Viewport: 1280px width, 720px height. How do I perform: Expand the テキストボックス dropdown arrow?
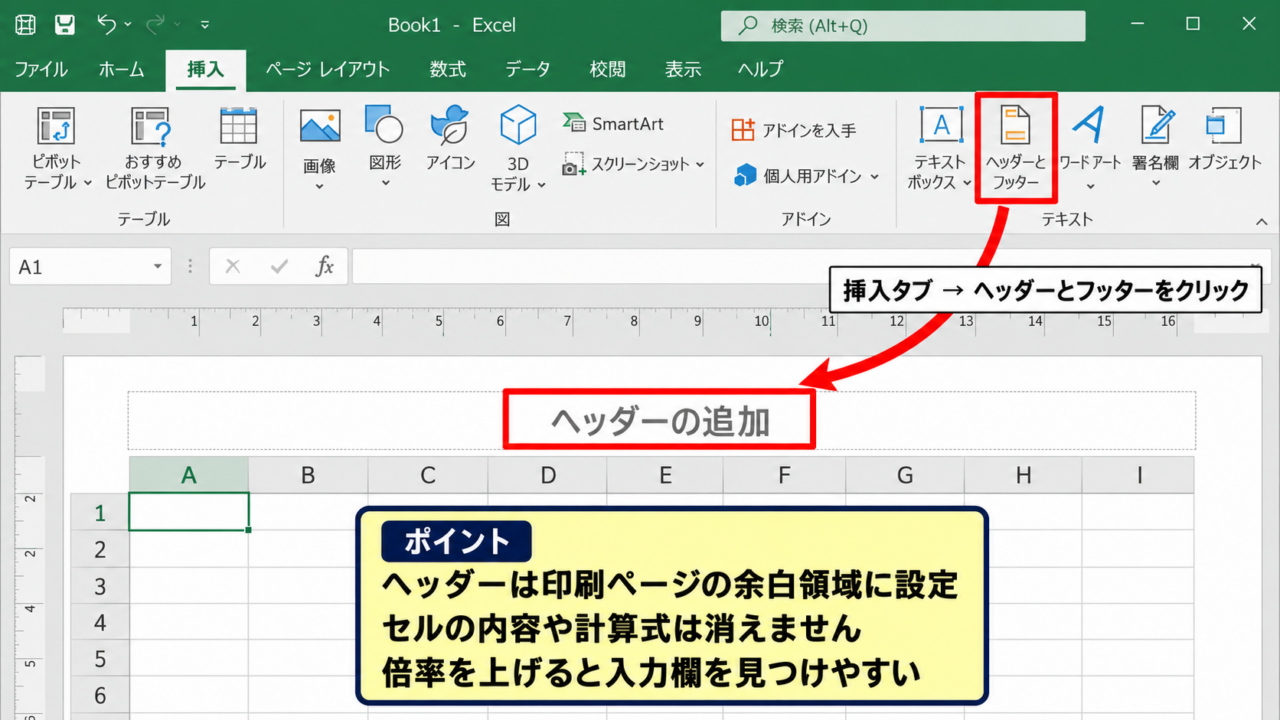click(x=967, y=183)
